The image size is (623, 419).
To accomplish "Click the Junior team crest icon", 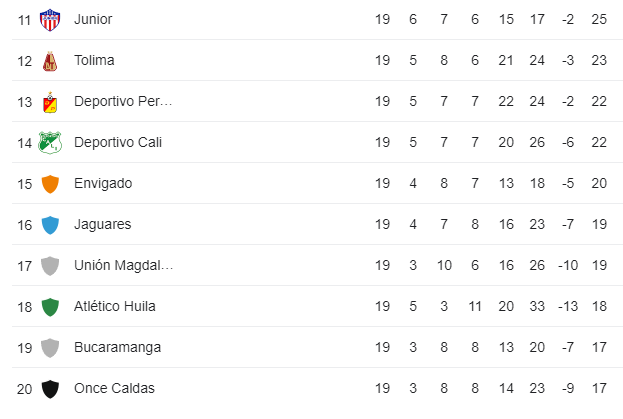I will 50,20.
